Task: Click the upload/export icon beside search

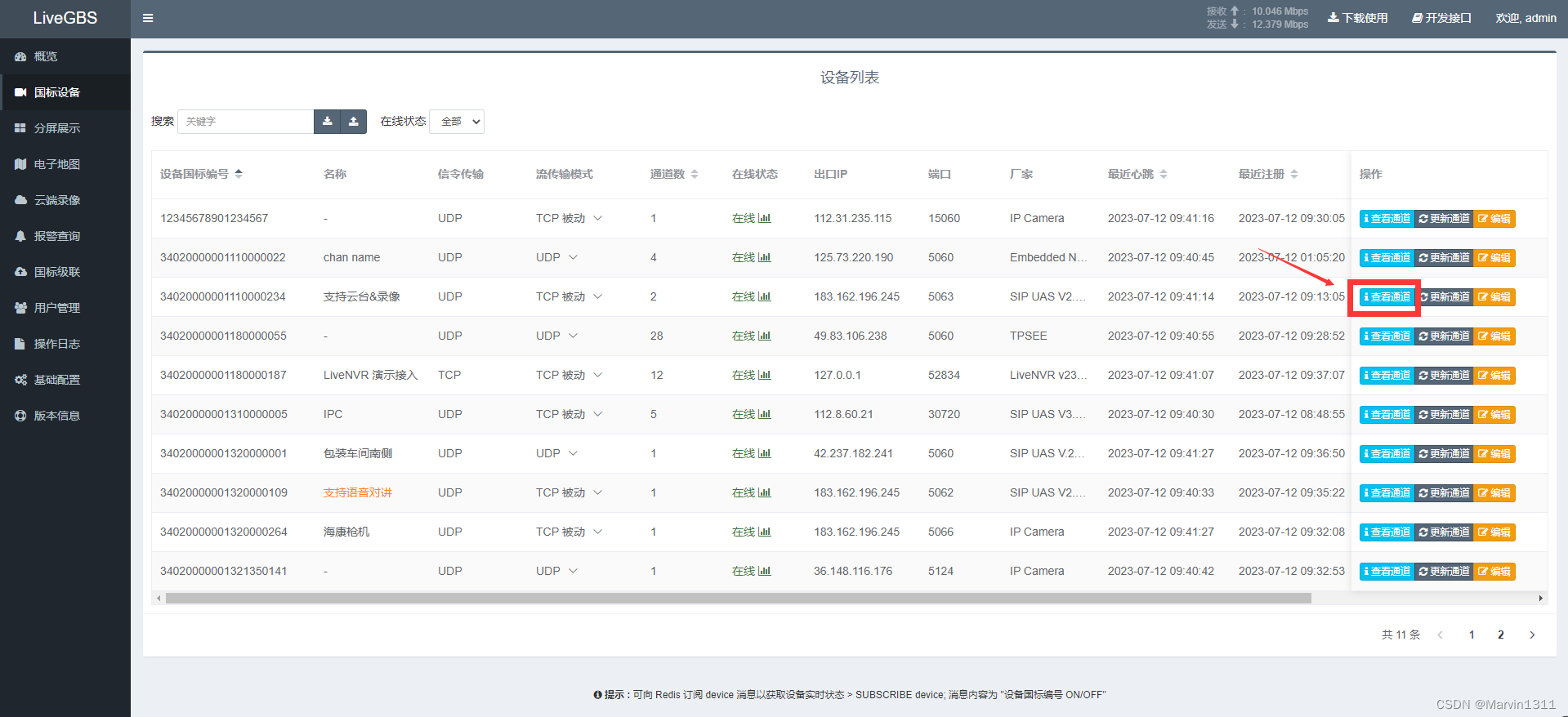Action: (x=354, y=122)
